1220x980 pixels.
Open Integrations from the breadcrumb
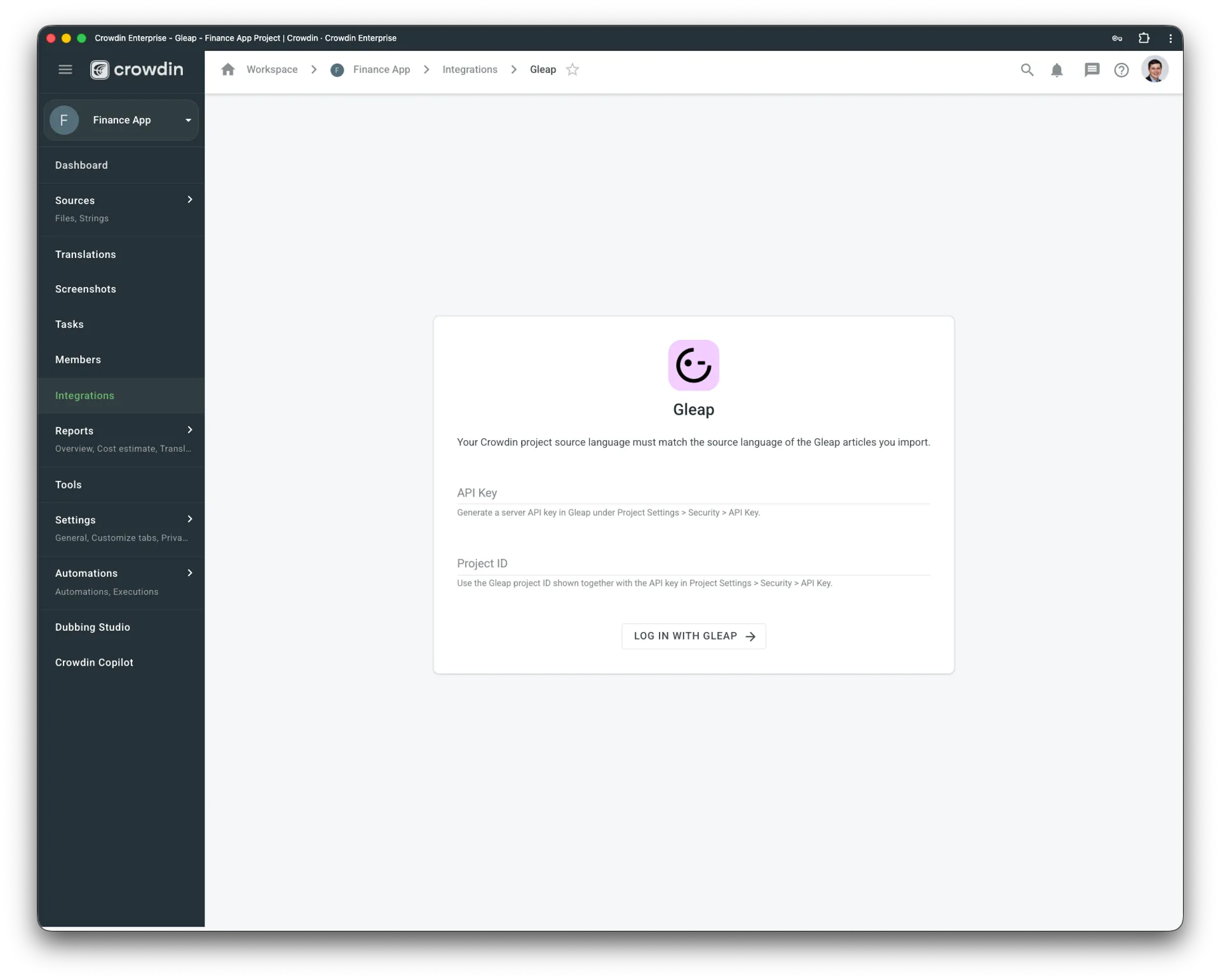(470, 70)
